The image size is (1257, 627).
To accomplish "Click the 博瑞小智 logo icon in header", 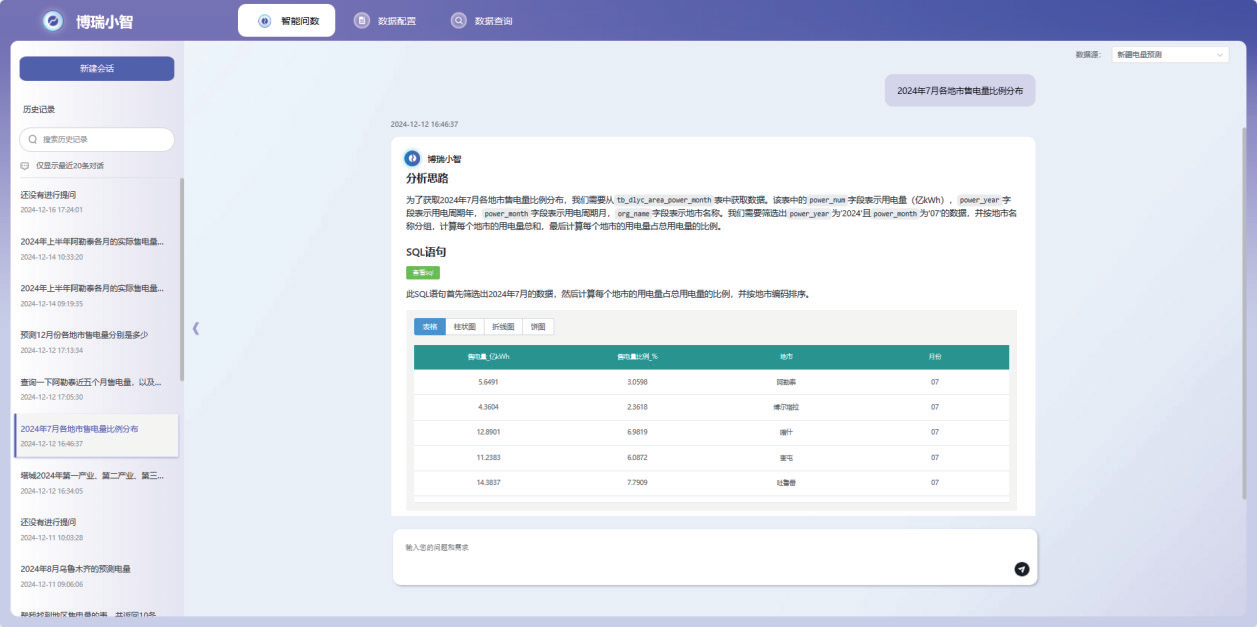I will 53,21.
